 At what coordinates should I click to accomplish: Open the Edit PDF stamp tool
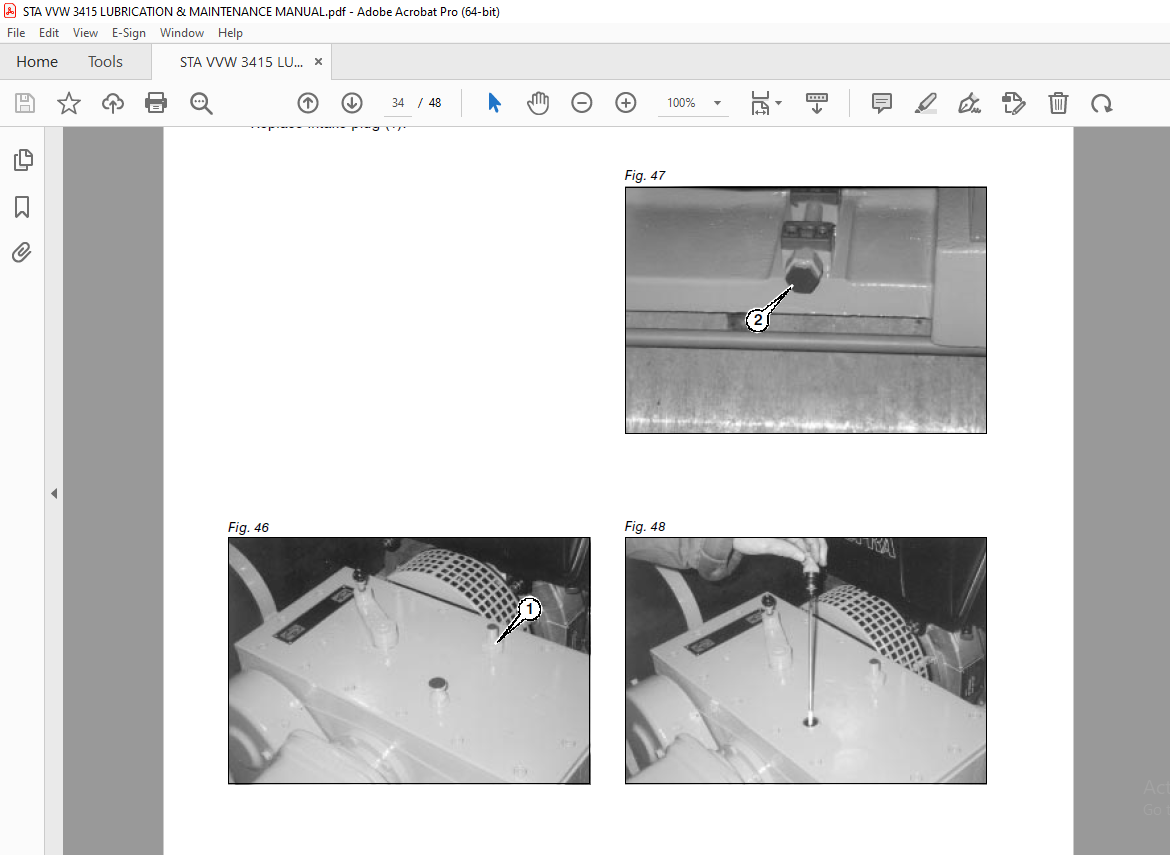pyautogui.click(x=1013, y=103)
